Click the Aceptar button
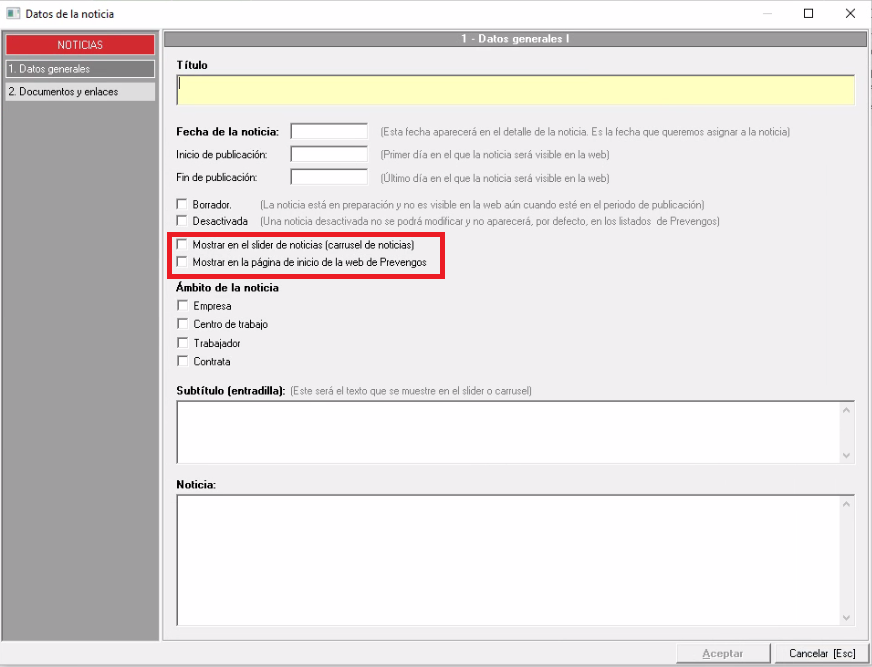The image size is (872, 667). (x=723, y=653)
